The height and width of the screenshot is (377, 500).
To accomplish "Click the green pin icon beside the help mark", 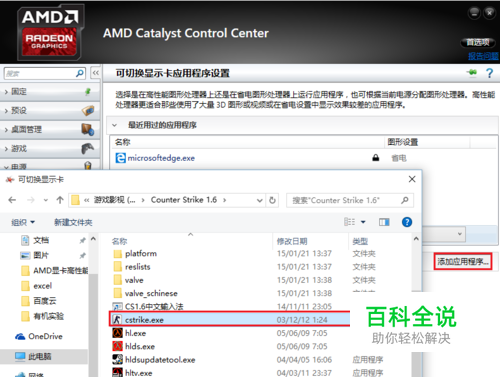I will coord(473,72).
